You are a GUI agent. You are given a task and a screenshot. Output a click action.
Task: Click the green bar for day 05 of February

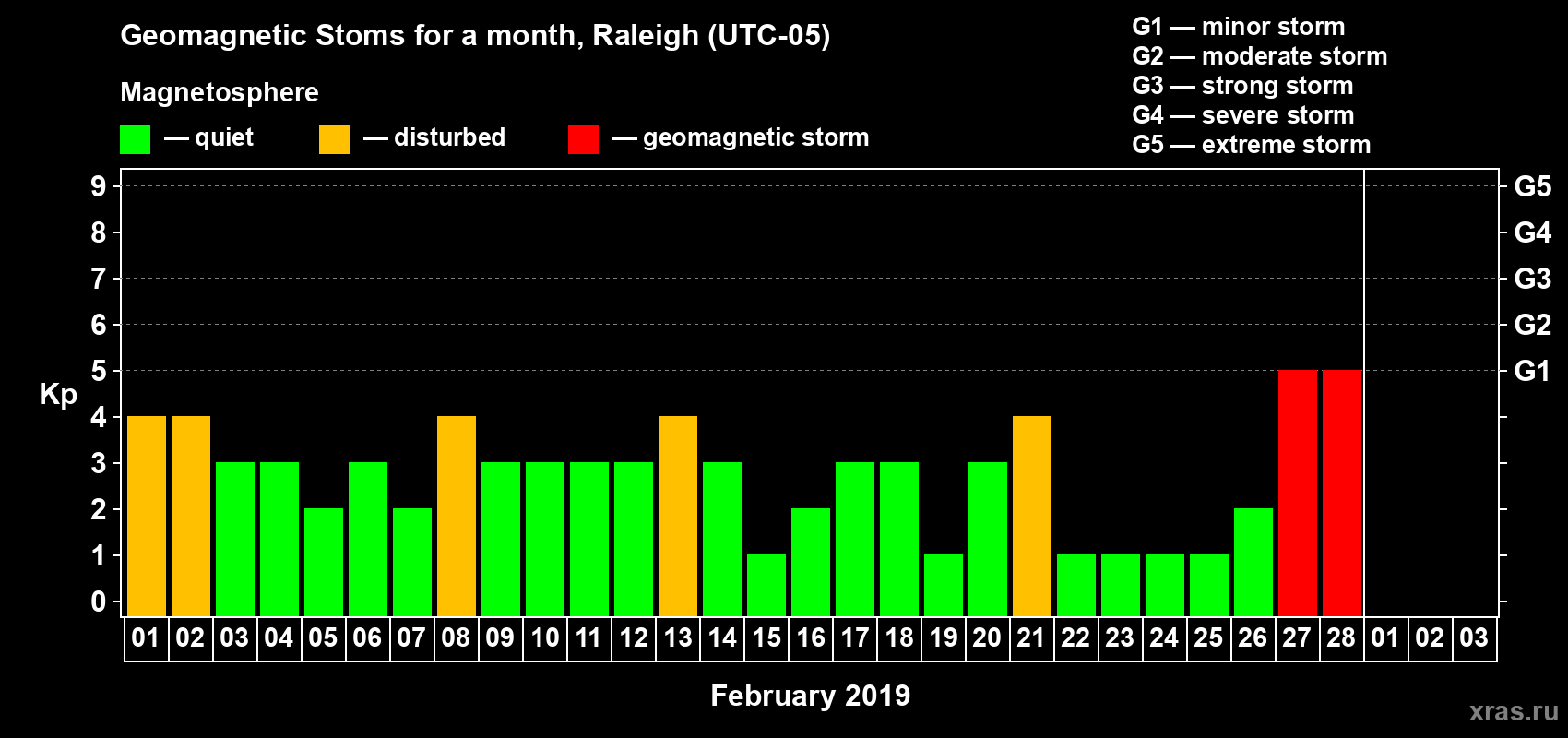[x=324, y=563]
